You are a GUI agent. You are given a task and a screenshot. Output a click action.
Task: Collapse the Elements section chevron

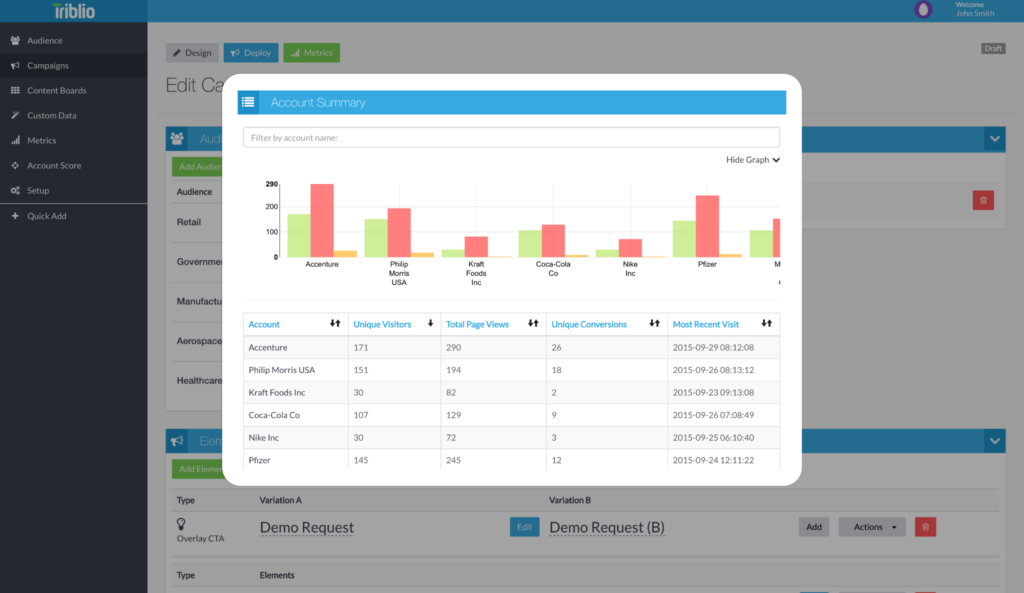(x=995, y=441)
